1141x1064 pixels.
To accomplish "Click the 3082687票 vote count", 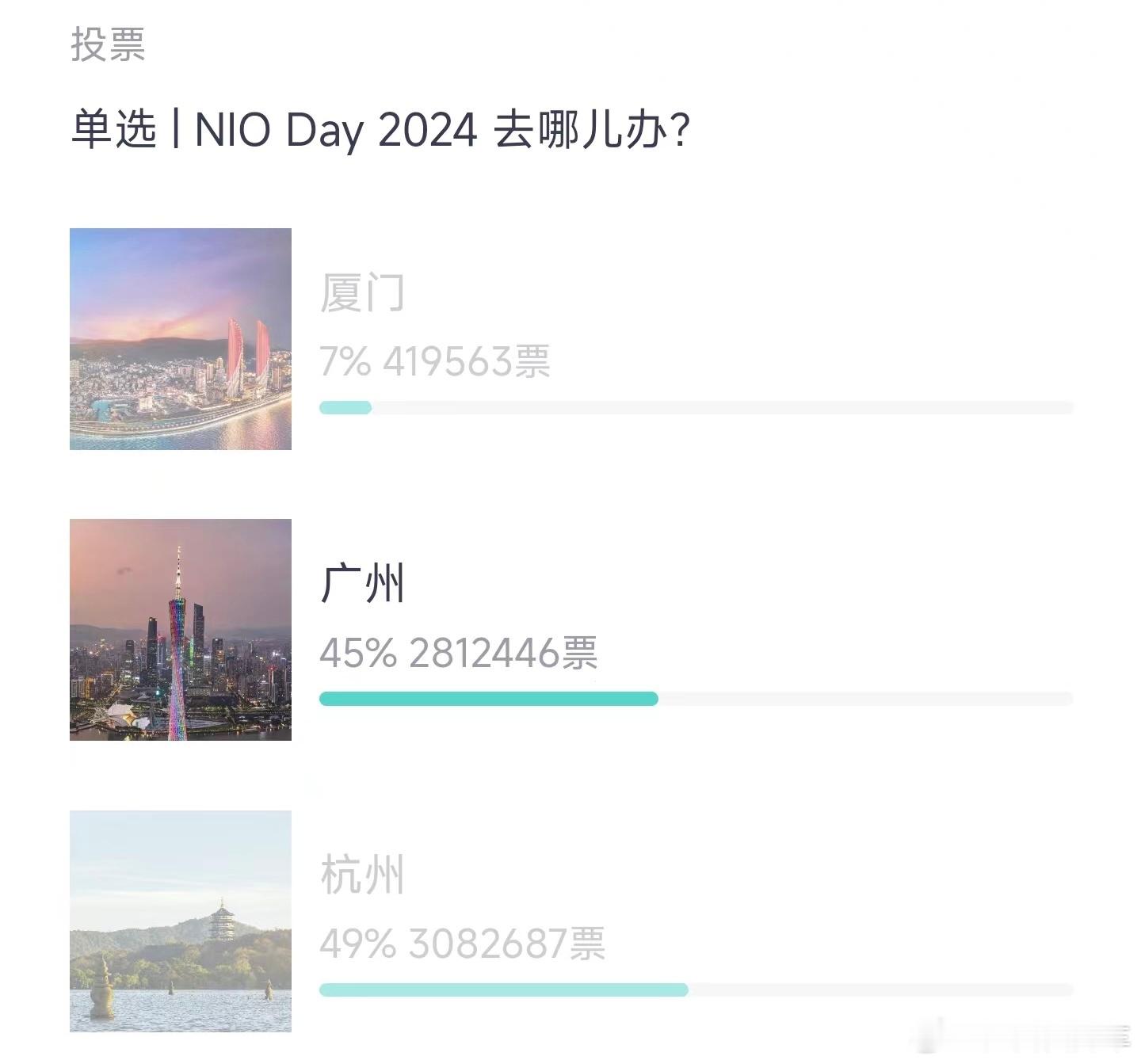I will click(507, 944).
